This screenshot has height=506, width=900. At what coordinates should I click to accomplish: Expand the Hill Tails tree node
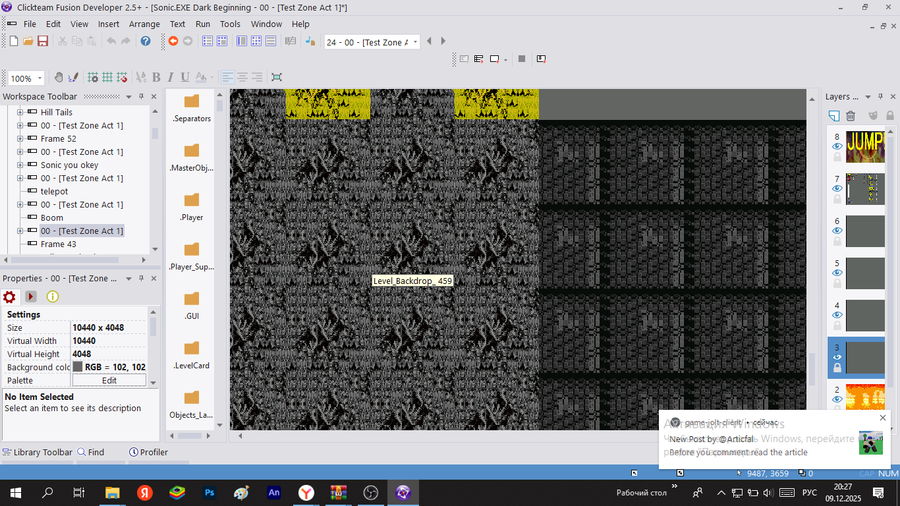tap(20, 112)
